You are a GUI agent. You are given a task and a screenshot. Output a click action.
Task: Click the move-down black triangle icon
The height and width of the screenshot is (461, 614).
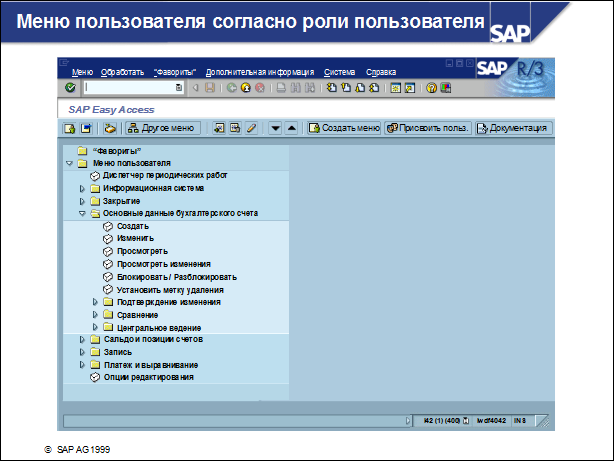275,128
